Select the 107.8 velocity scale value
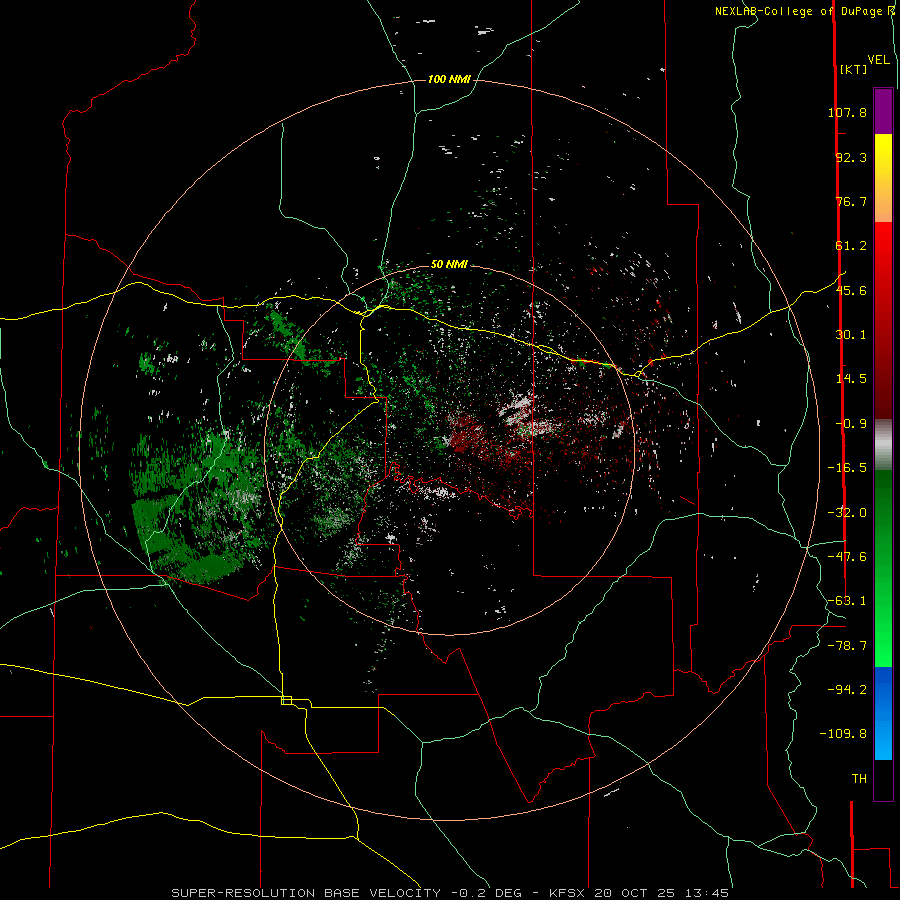This screenshot has height=900, width=900. [x=847, y=112]
